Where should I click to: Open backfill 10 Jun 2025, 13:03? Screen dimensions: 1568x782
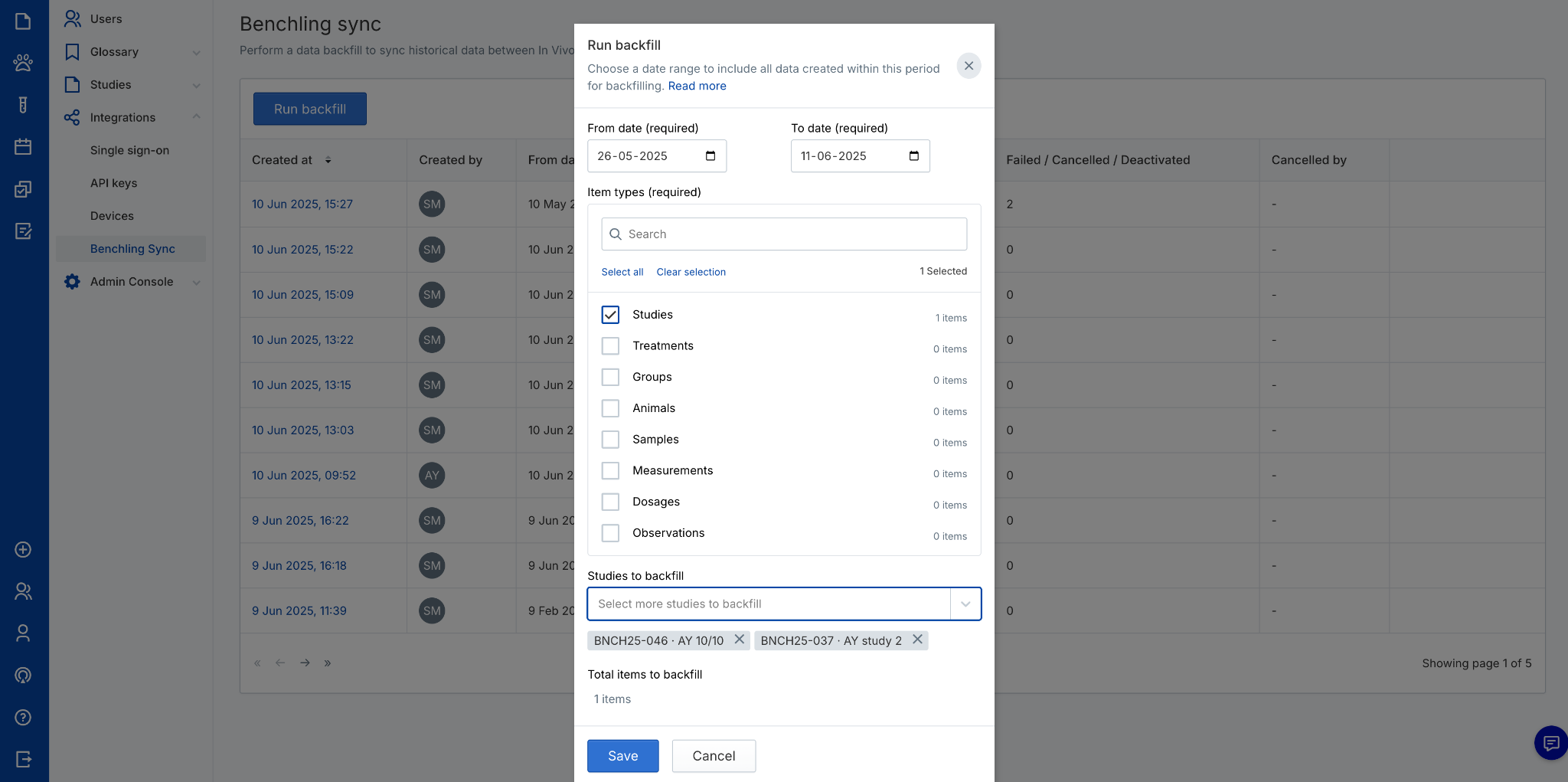[x=302, y=430]
